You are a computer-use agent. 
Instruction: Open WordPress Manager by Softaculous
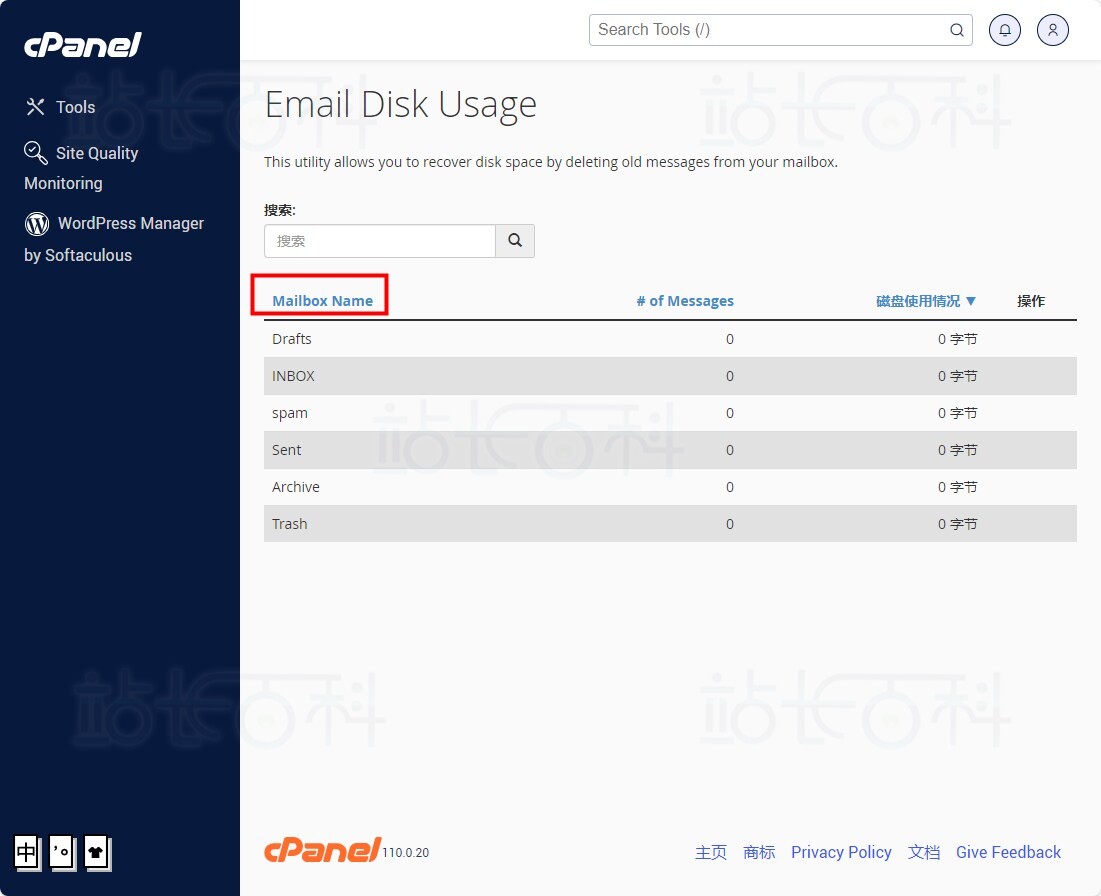[x=113, y=238]
